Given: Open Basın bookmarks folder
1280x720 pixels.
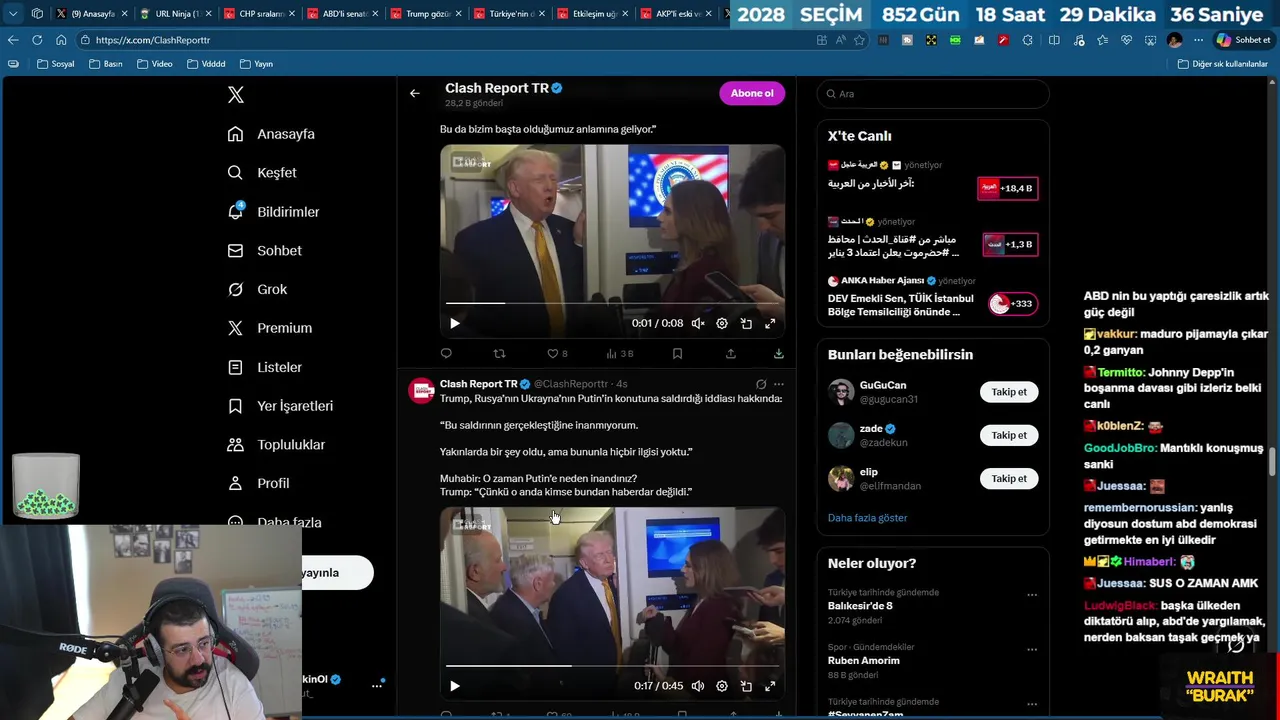Looking at the screenshot, I should 106,64.
